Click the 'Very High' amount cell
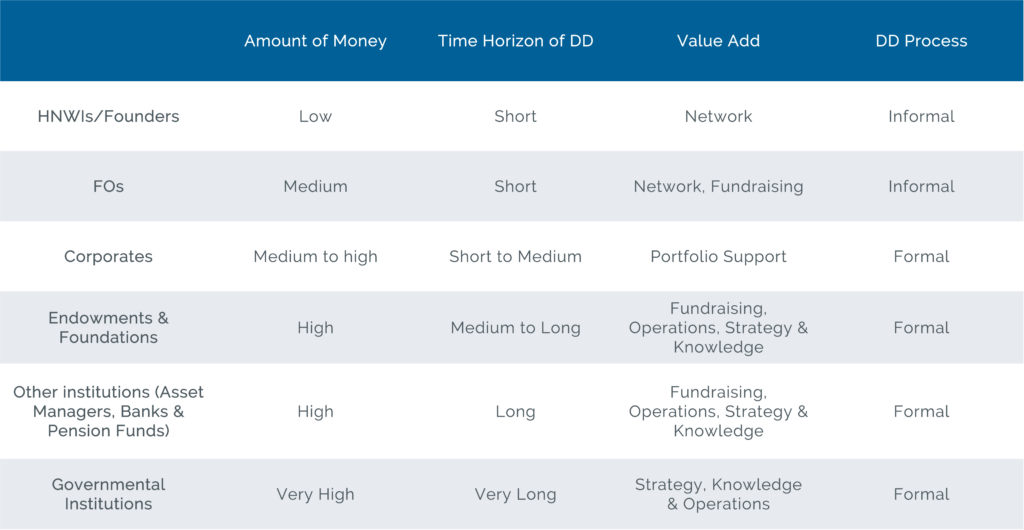The height and width of the screenshot is (530, 1024). pos(315,494)
